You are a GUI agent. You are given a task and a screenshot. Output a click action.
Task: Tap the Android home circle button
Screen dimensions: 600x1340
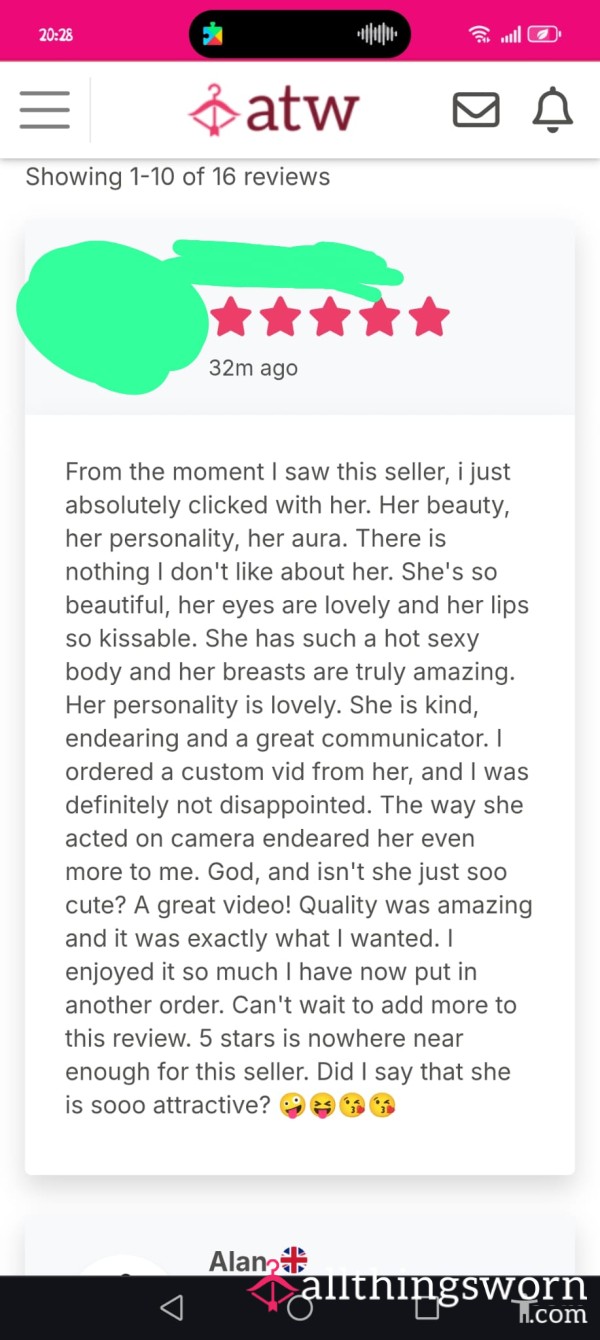click(299, 1307)
